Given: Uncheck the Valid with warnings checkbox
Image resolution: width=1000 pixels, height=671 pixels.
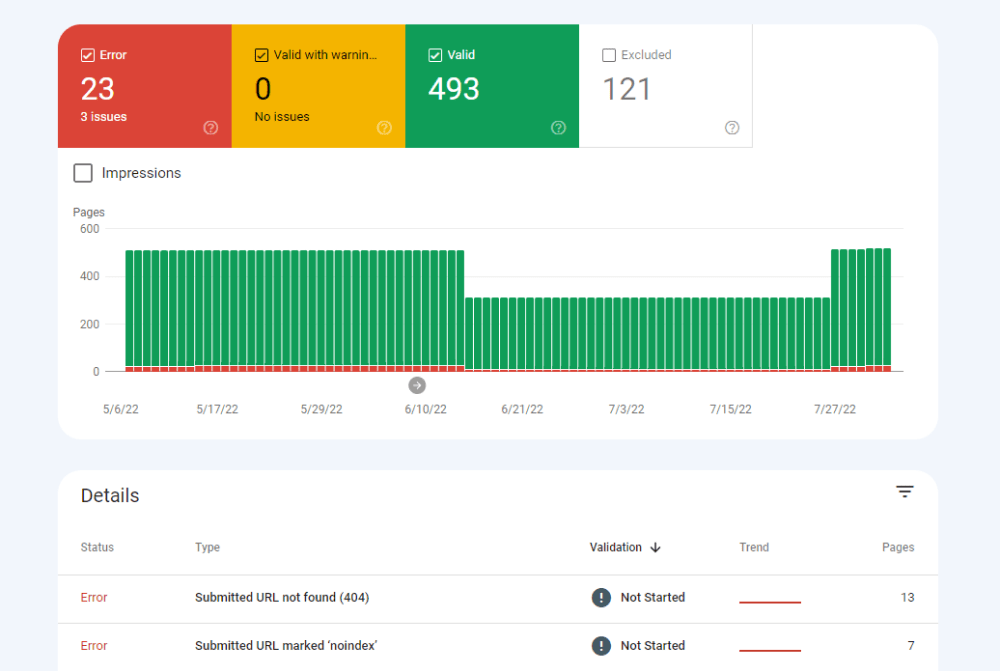Looking at the screenshot, I should [262, 56].
